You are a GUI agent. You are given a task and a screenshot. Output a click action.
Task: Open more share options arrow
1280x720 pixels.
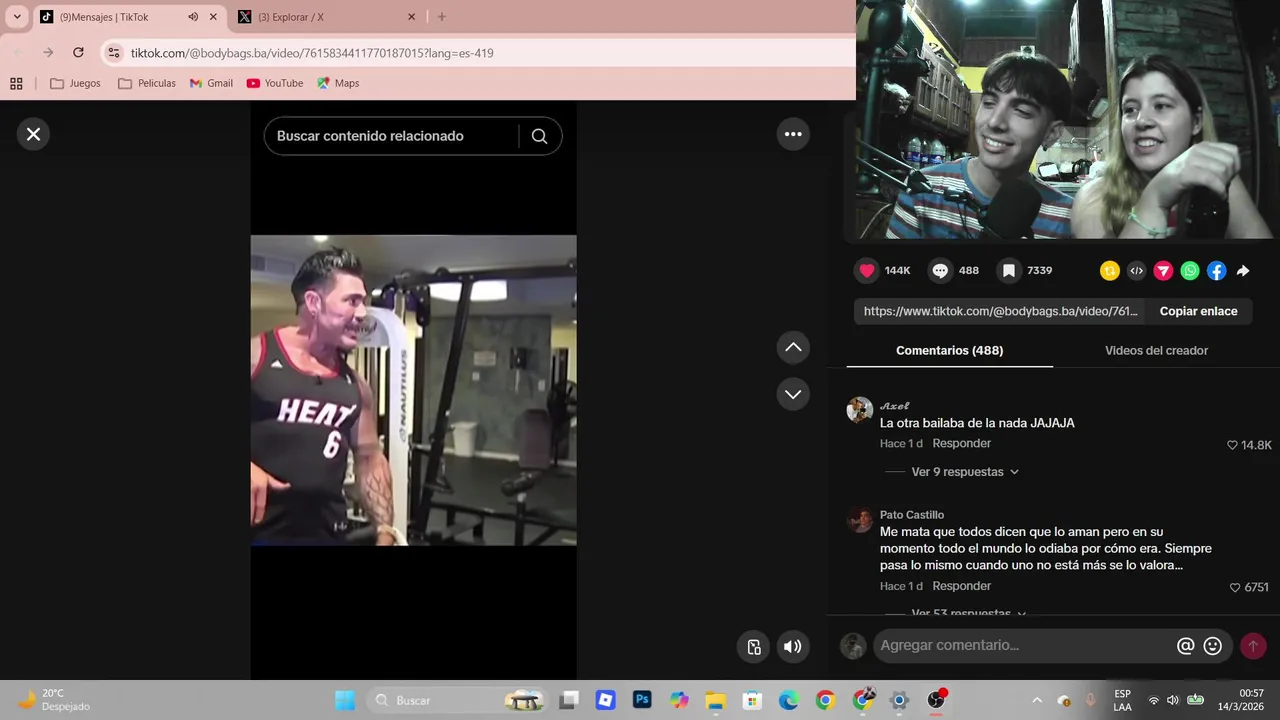[x=1243, y=270]
